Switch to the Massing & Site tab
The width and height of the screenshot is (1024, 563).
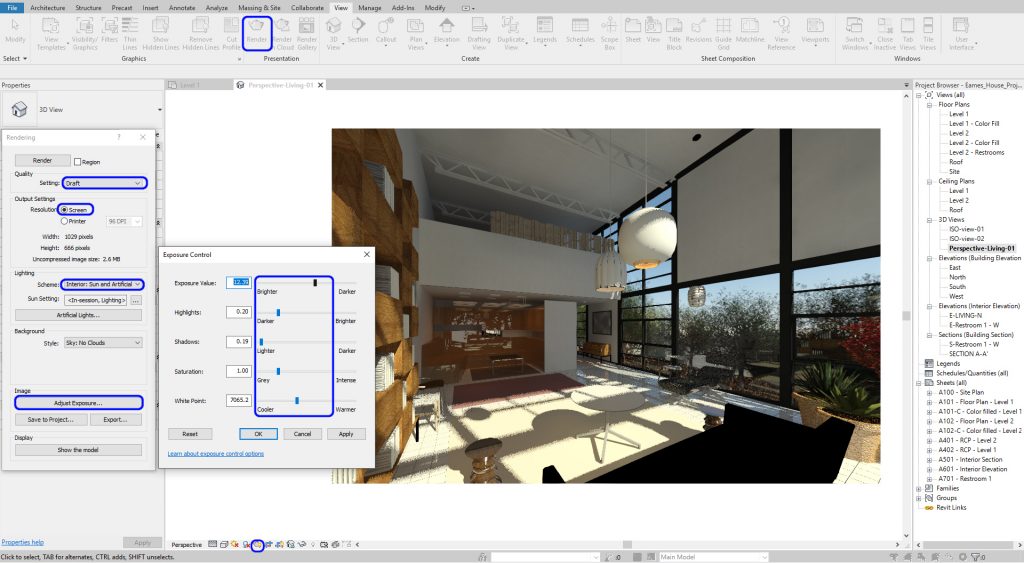click(x=259, y=8)
